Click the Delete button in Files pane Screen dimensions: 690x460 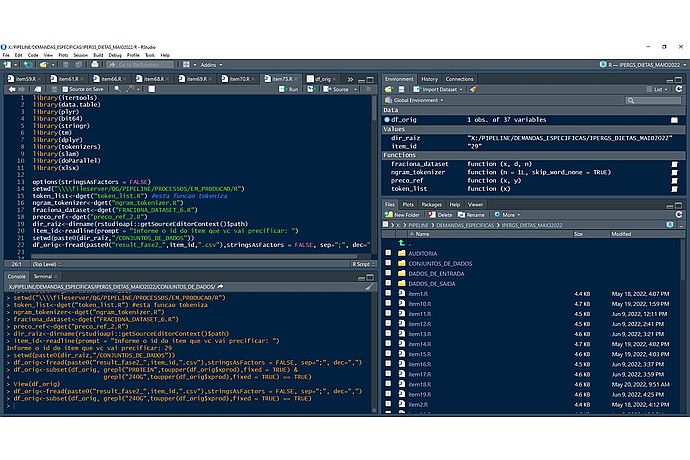(440, 215)
